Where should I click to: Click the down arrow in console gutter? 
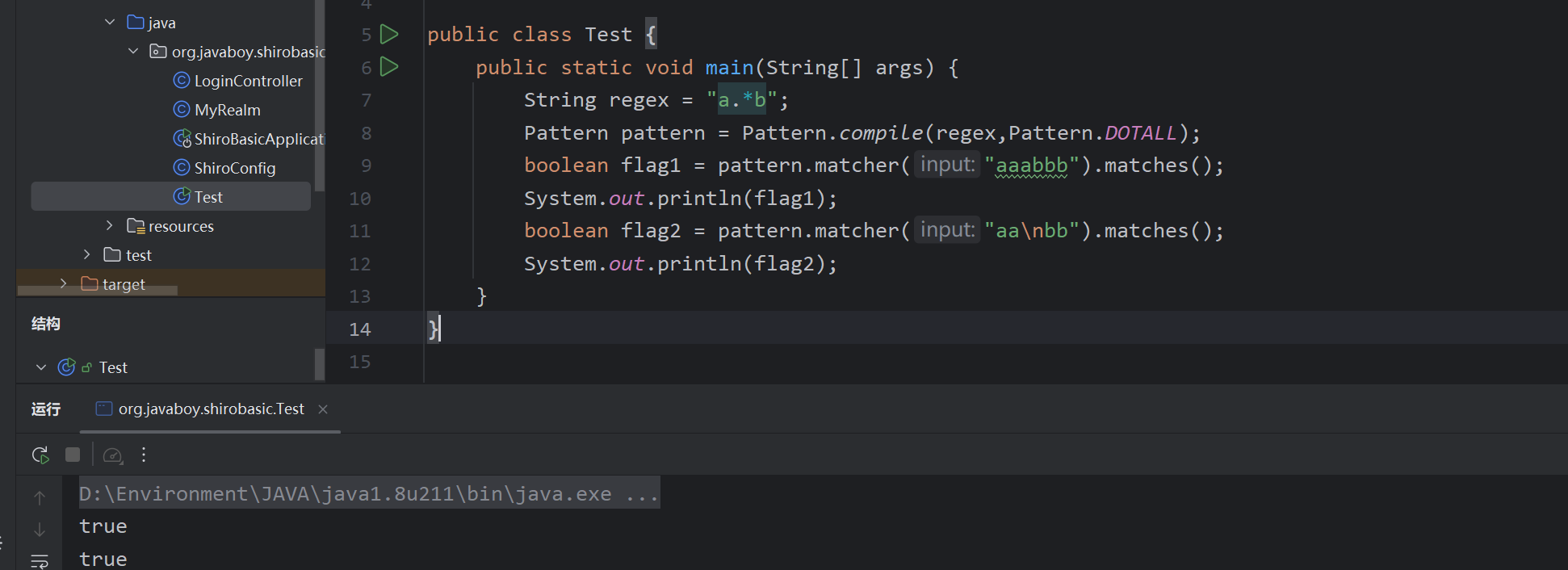pyautogui.click(x=40, y=530)
